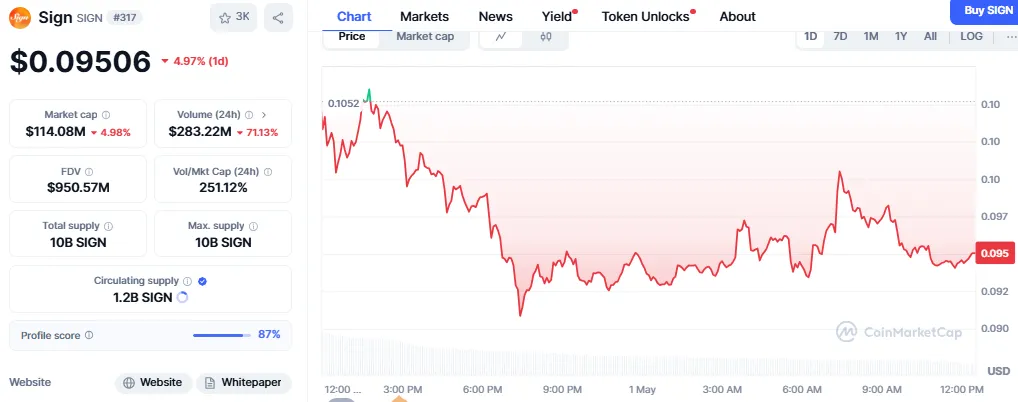Click the Profile score progress bar
This screenshot has width=1018, height=402.
pyautogui.click(x=220, y=335)
